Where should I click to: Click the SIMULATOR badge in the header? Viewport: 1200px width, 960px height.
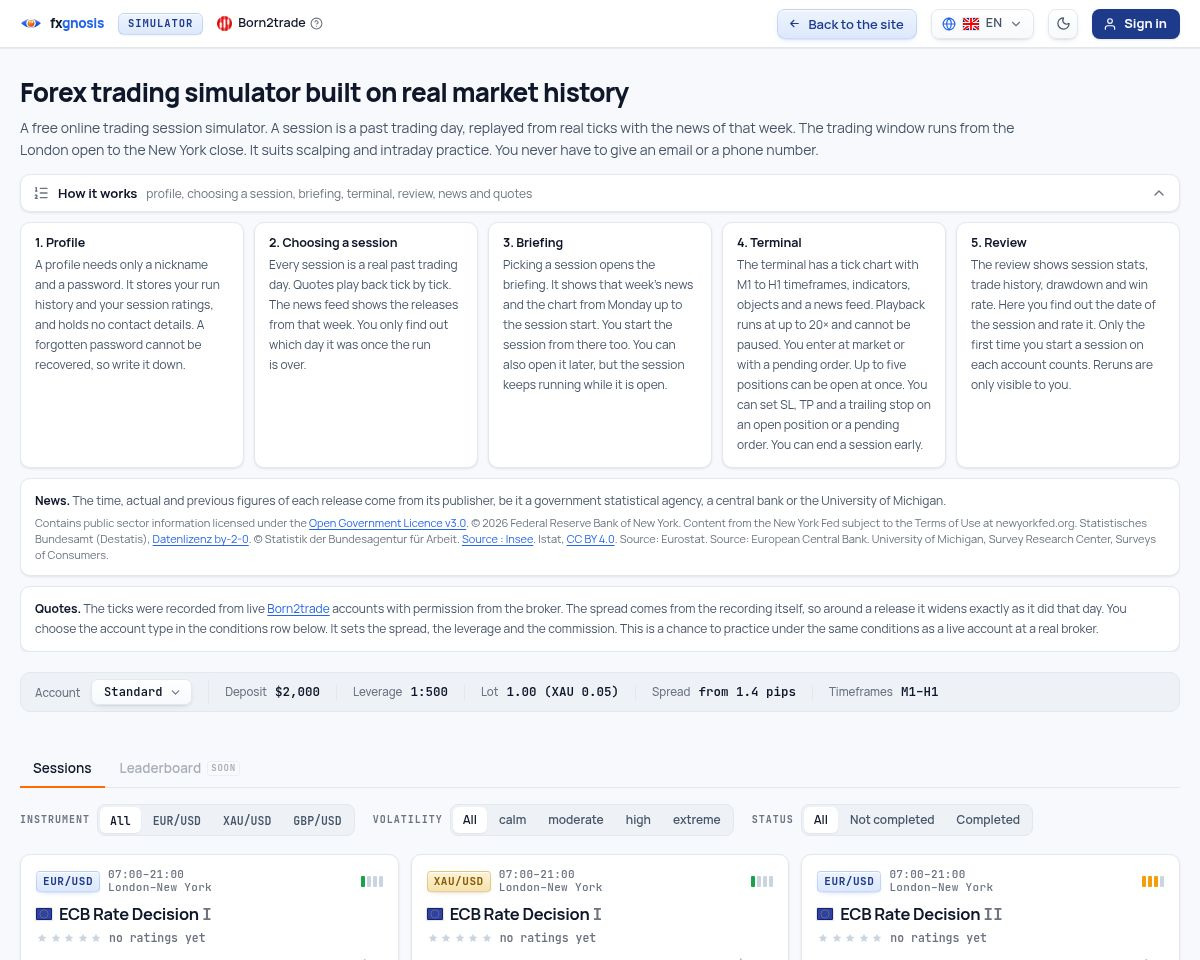click(x=160, y=23)
